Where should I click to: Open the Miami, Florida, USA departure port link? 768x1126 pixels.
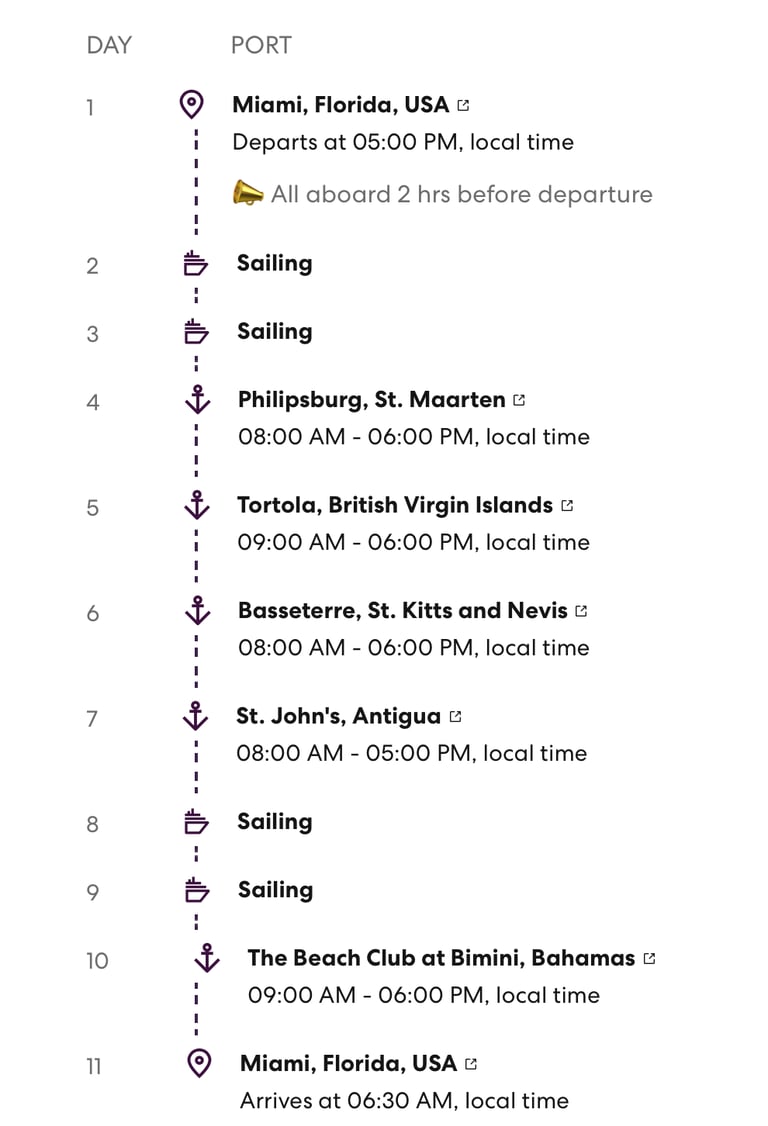pyautogui.click(x=340, y=105)
